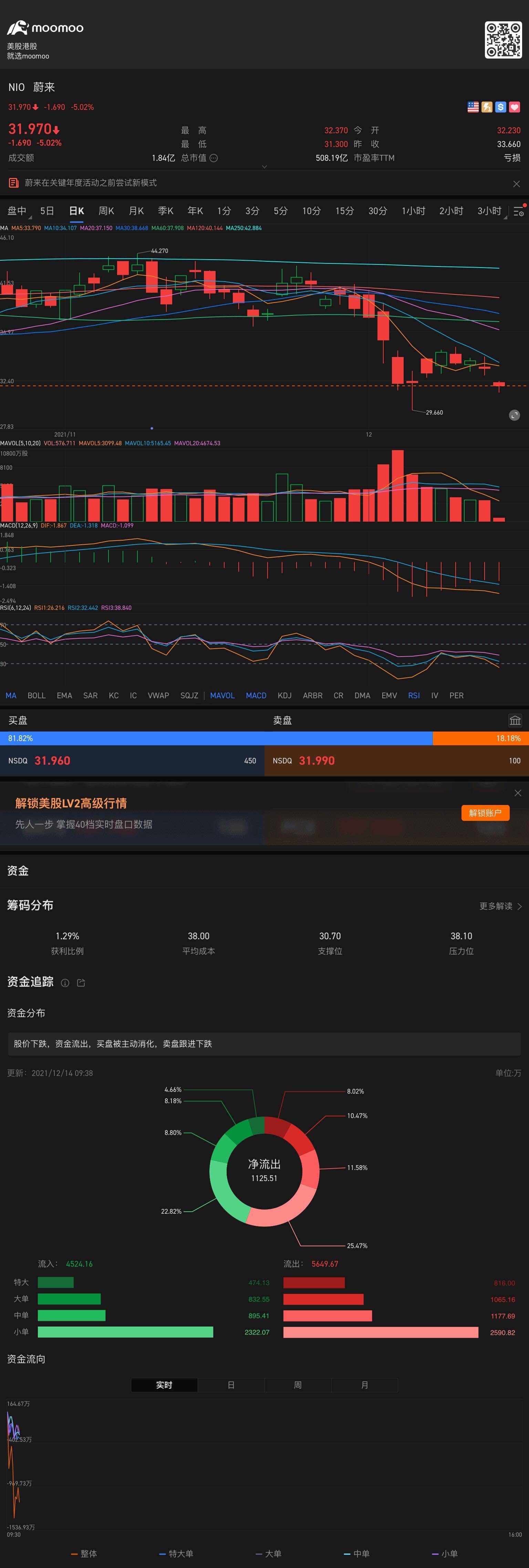
Task: Tap the US flag market icon
Action: [x=473, y=107]
